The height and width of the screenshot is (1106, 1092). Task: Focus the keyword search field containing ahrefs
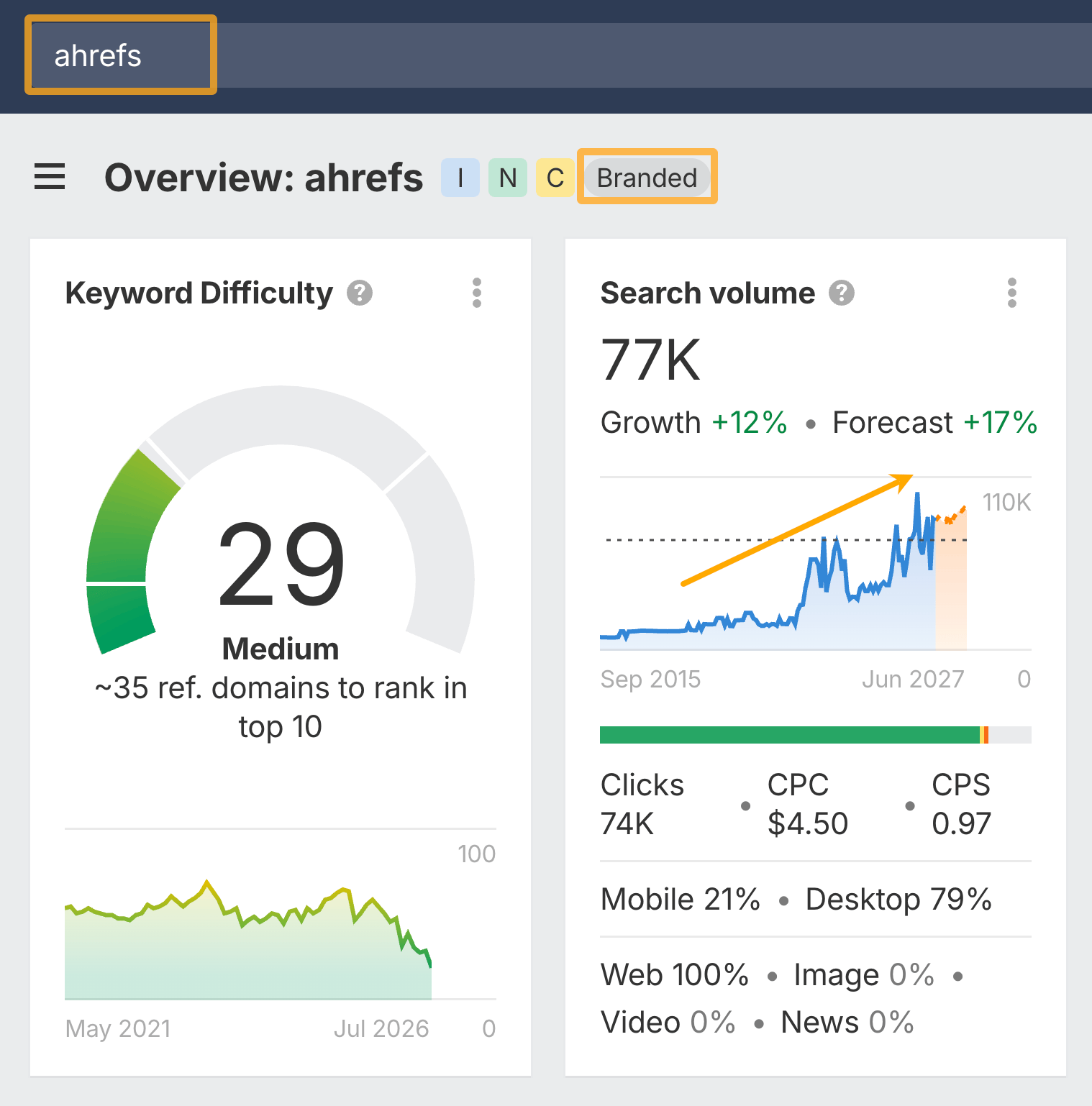[561, 55]
